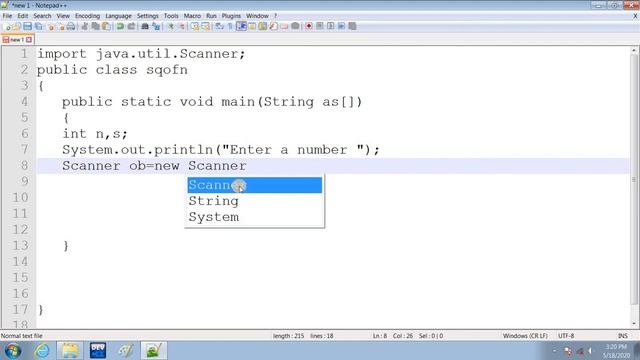Show the Document Map panel

pos(263,26)
